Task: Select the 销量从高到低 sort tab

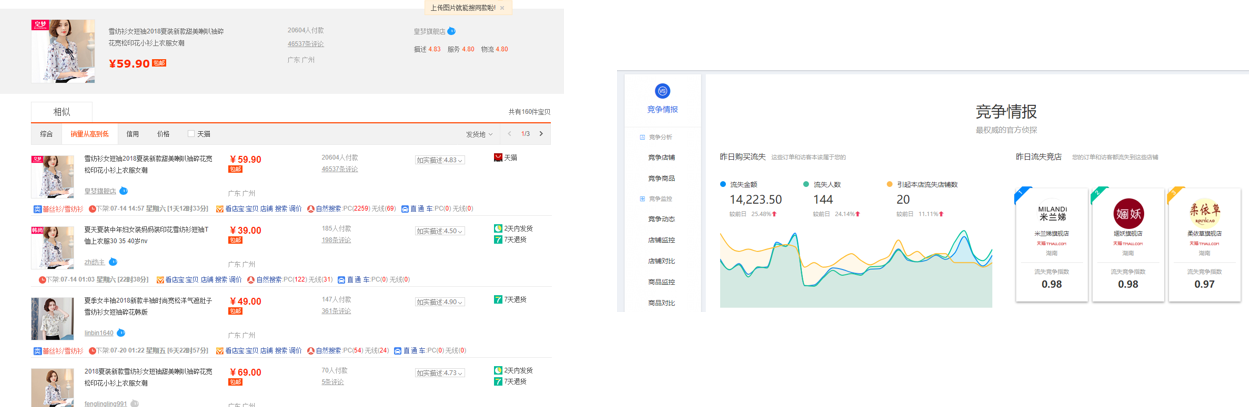Action: [89, 134]
